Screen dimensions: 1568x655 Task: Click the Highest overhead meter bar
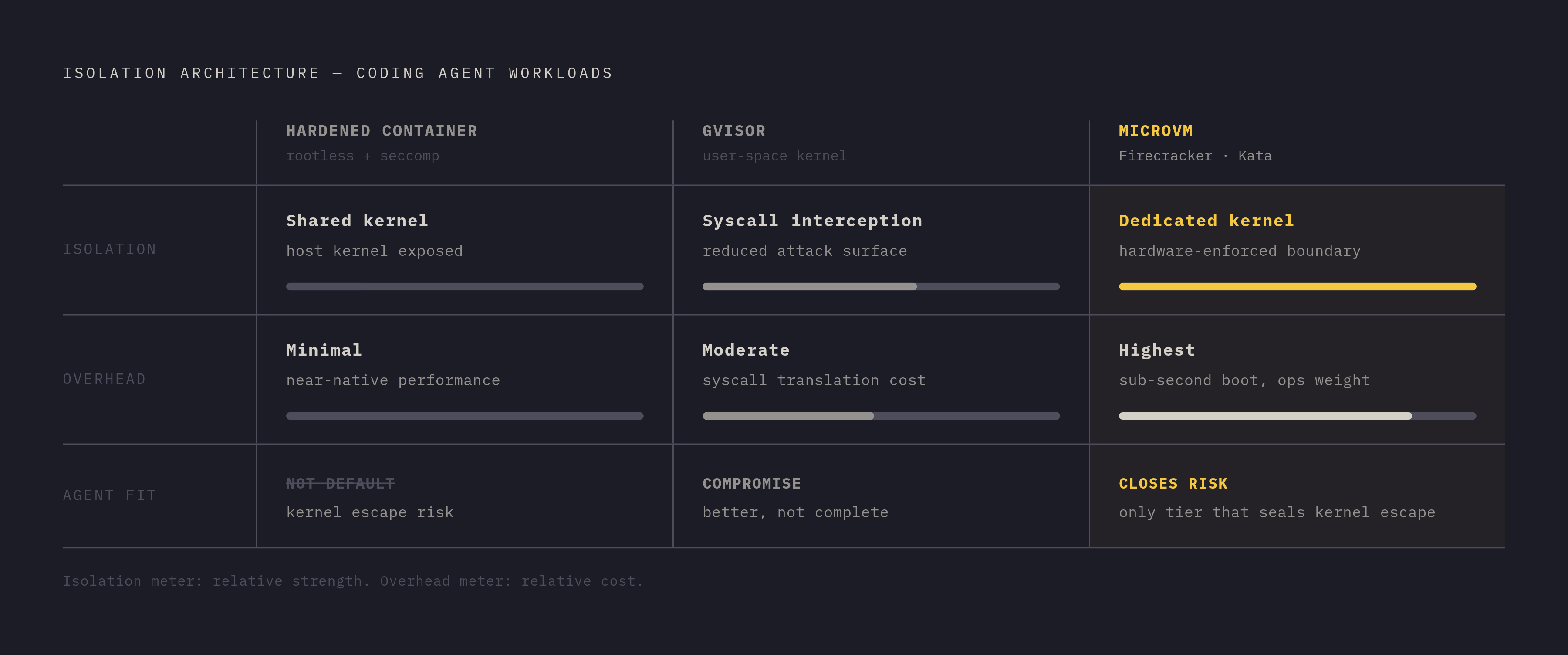(1297, 416)
